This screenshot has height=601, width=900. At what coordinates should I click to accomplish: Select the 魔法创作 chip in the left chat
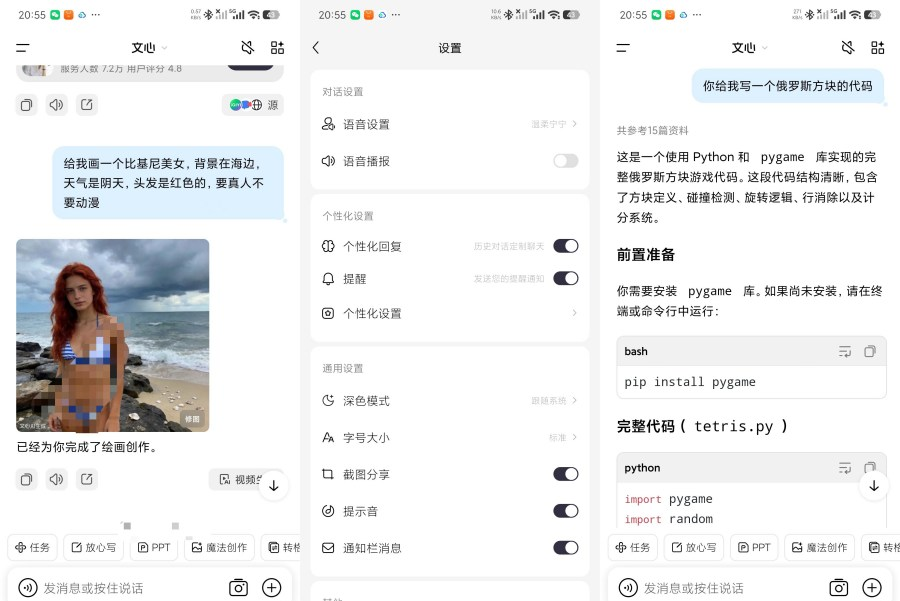click(219, 548)
